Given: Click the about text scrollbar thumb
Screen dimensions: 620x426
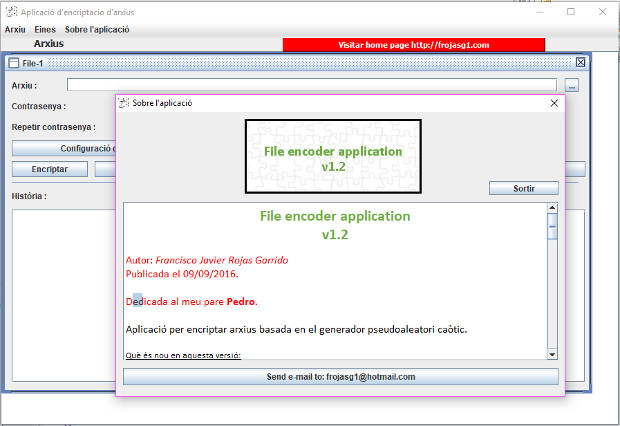Looking at the screenshot, I should [552, 226].
